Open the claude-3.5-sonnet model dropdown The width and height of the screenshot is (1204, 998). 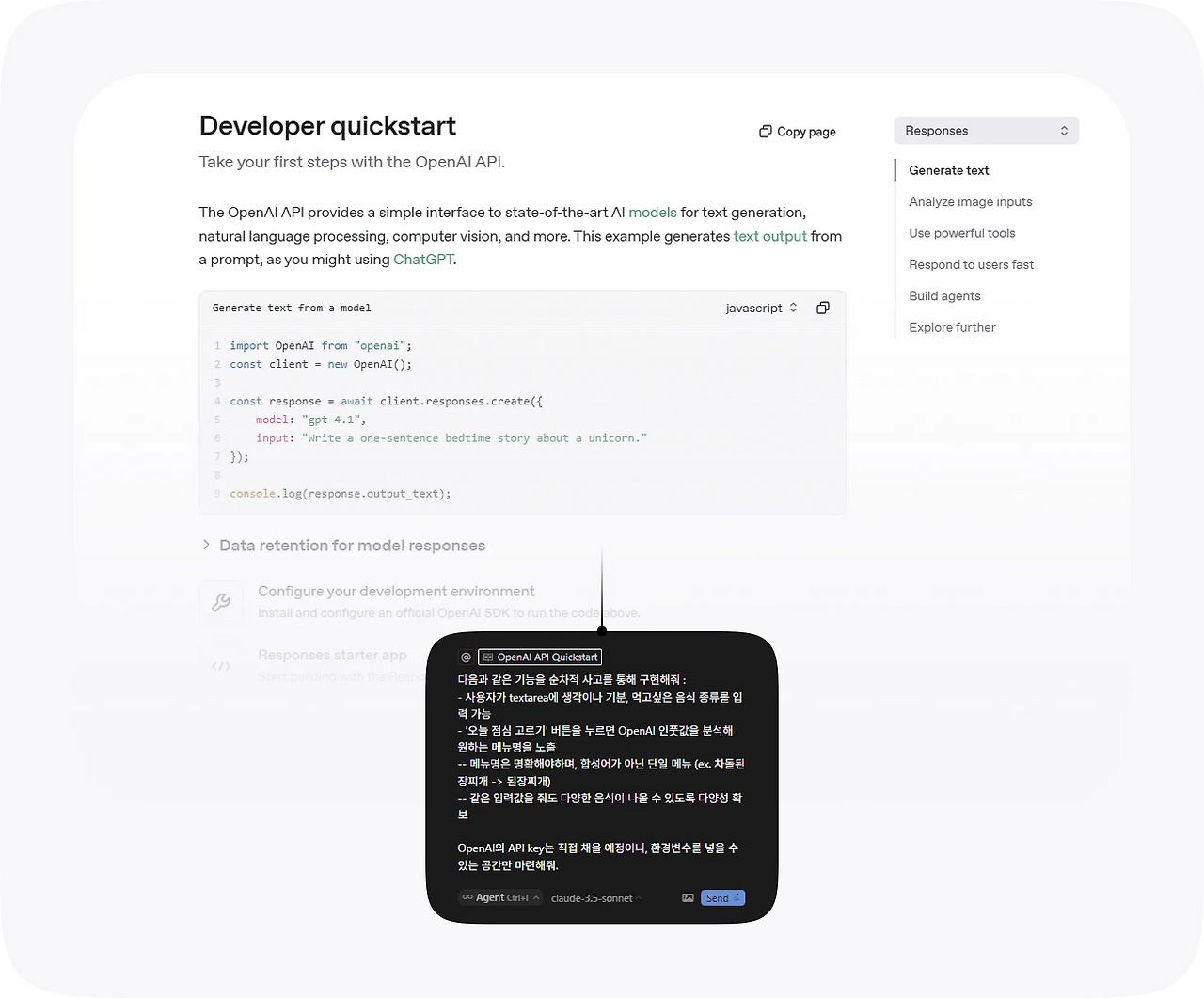[x=594, y=898]
